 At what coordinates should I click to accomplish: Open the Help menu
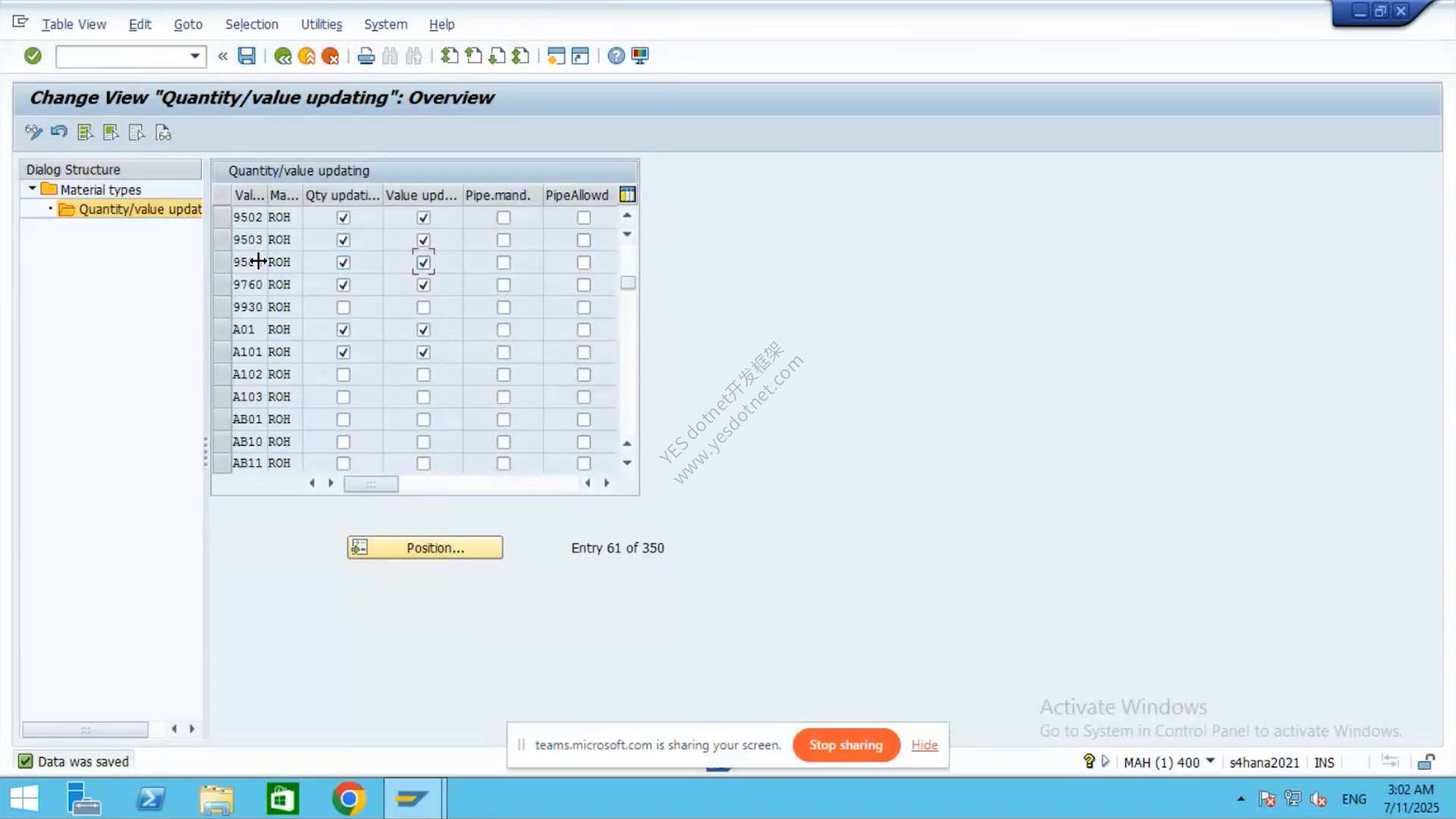(x=442, y=24)
